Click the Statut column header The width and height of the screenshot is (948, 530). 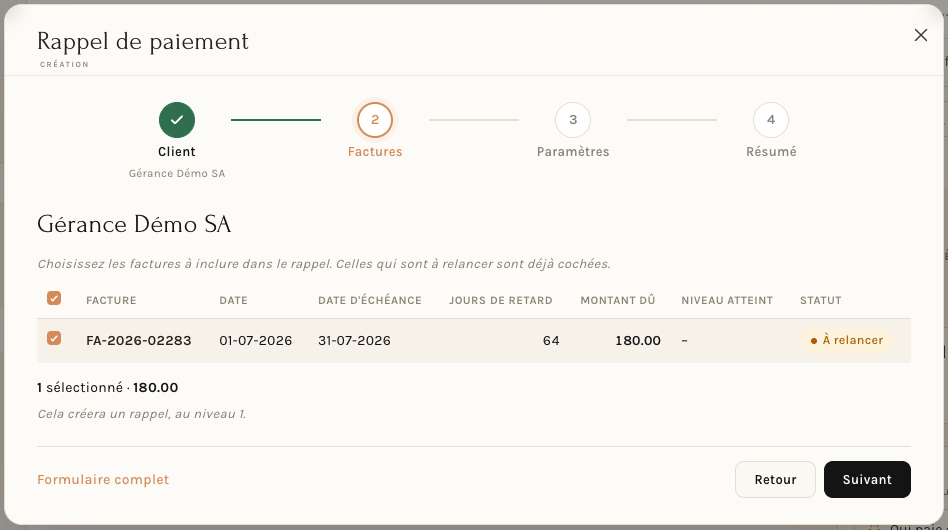820,300
